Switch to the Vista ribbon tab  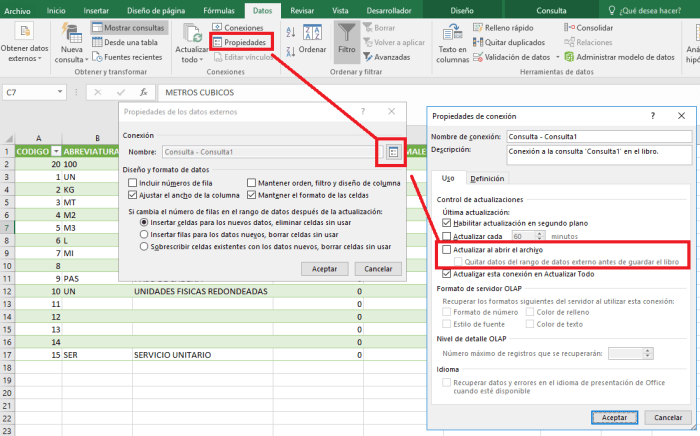(340, 10)
